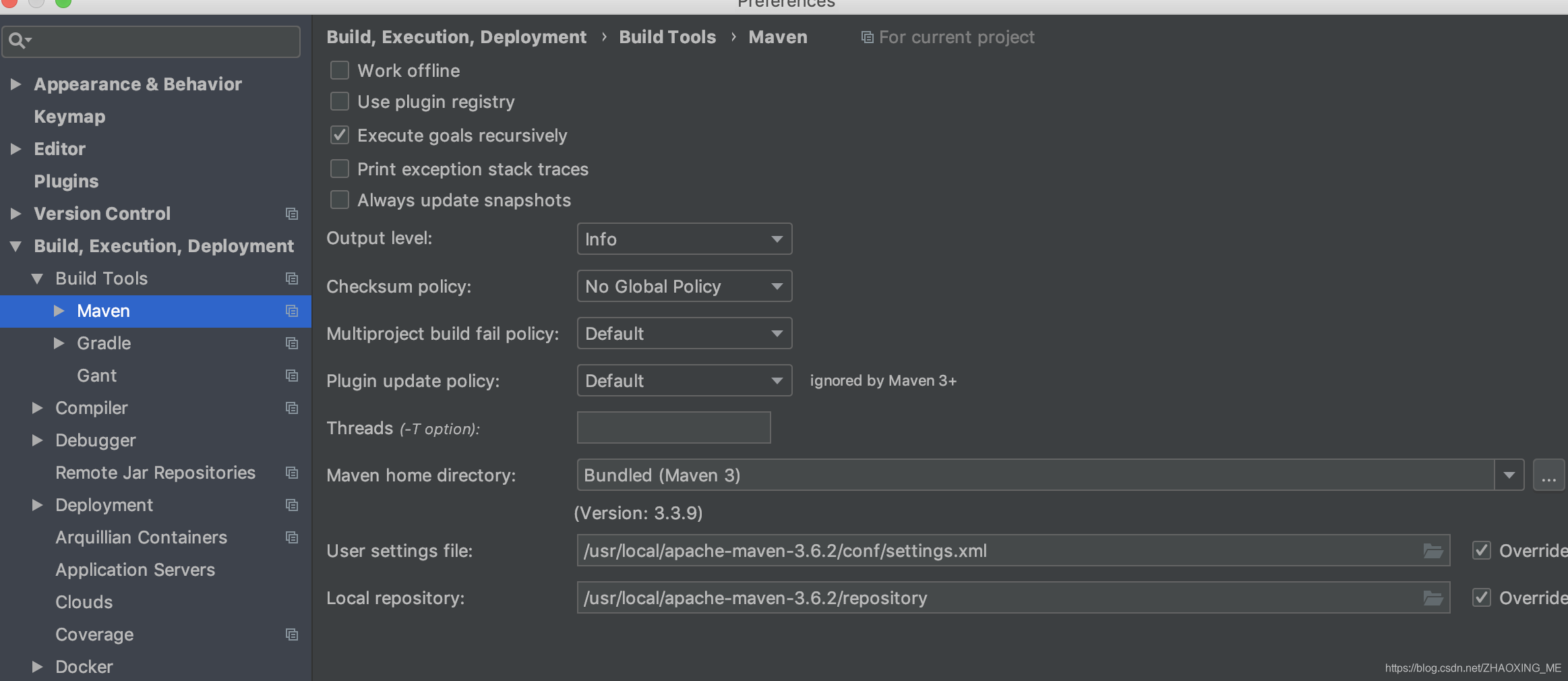Enable Print exception stack traces
The height and width of the screenshot is (681, 1568).
(340, 169)
